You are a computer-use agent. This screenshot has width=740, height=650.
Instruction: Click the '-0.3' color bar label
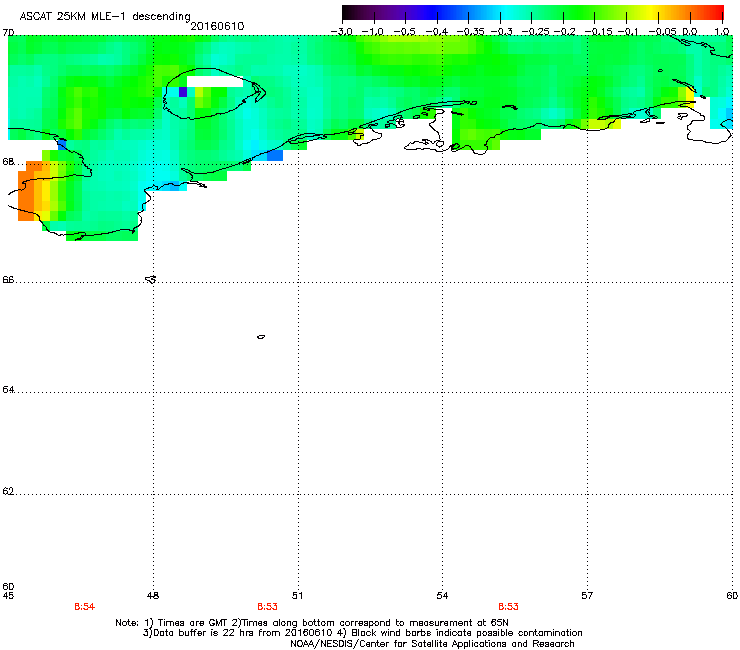tap(502, 32)
